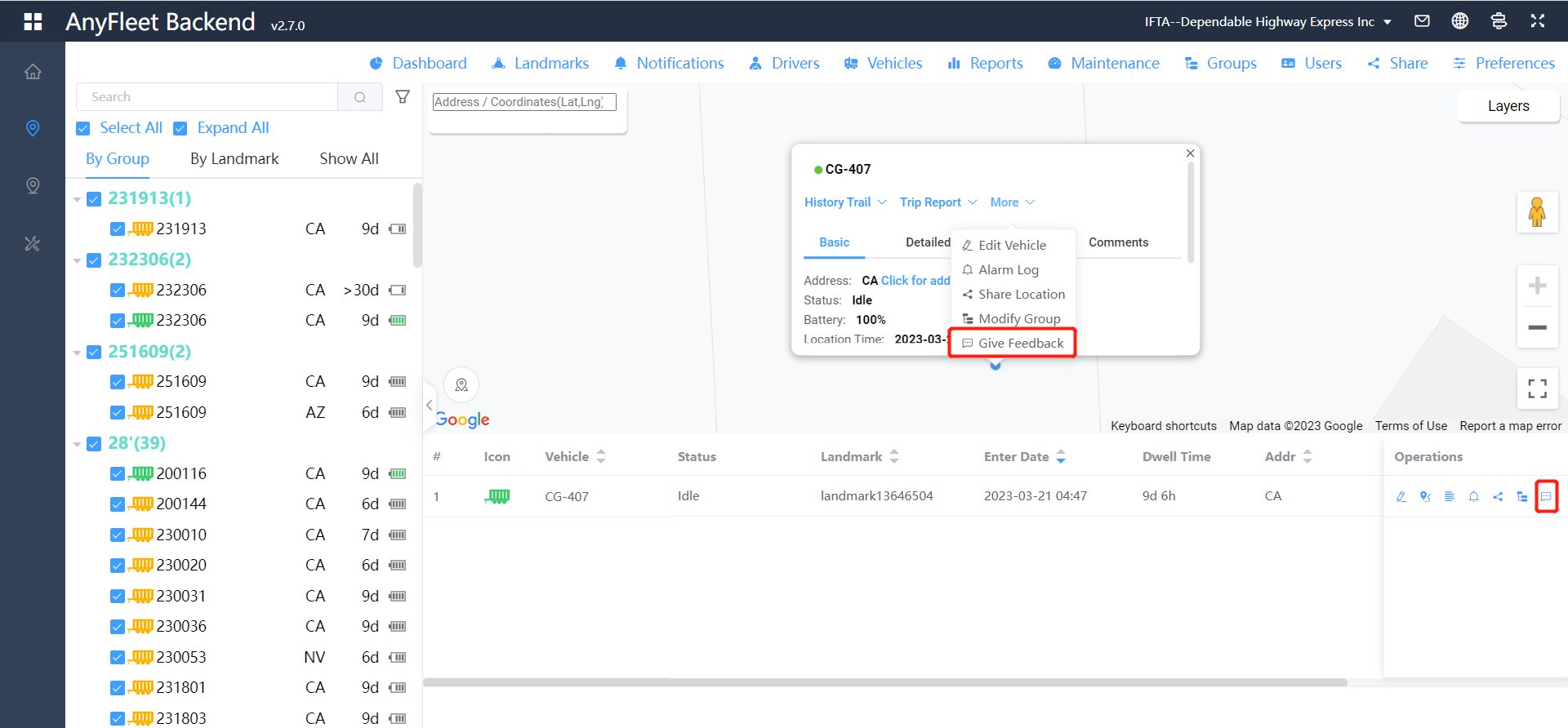Uncheck the Select All checkbox
This screenshot has width=1568, height=728.
click(83, 129)
